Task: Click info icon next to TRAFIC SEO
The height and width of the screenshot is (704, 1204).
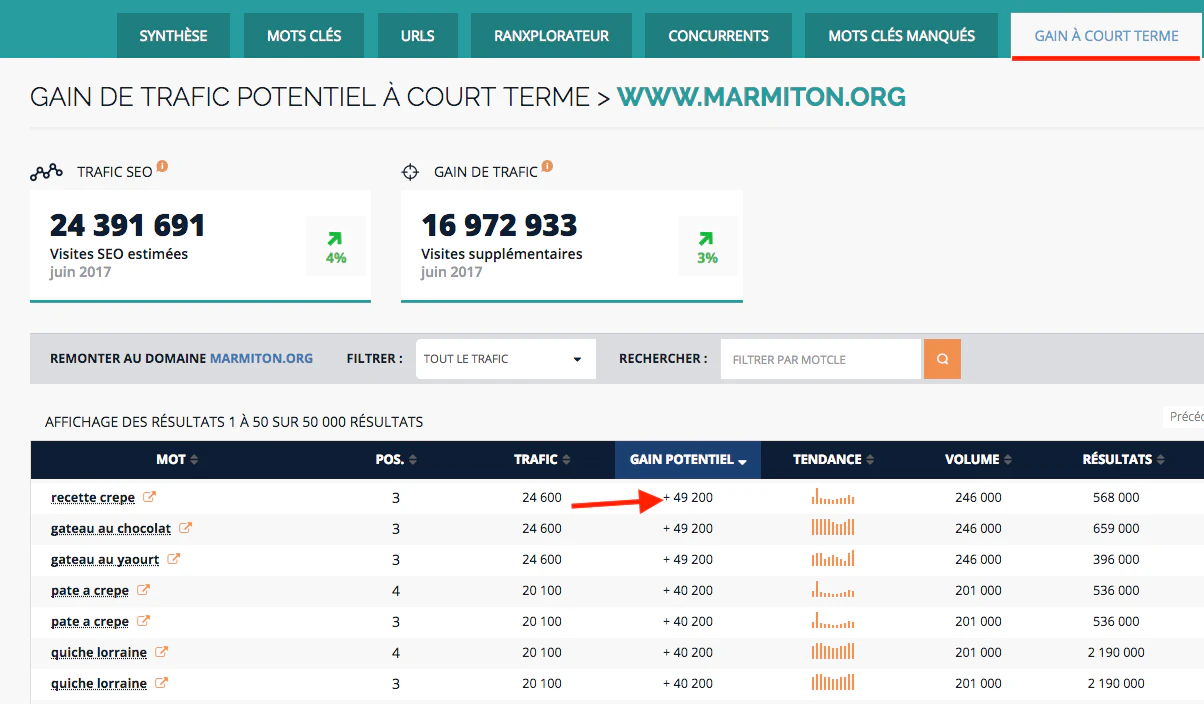Action: coord(162,167)
